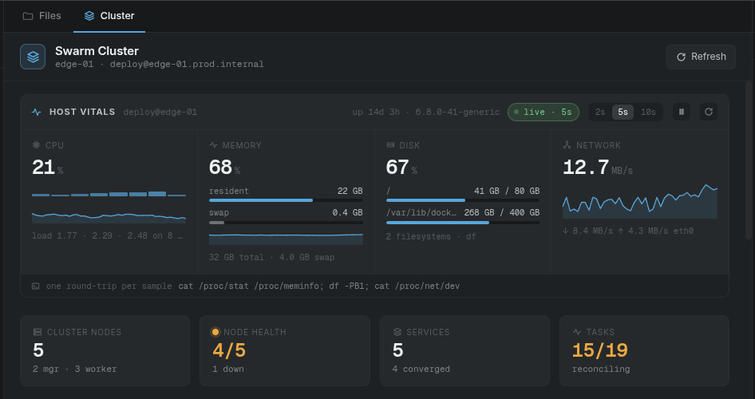Open the Node Health 4/5 card
755x399 pixels.
(x=285, y=350)
